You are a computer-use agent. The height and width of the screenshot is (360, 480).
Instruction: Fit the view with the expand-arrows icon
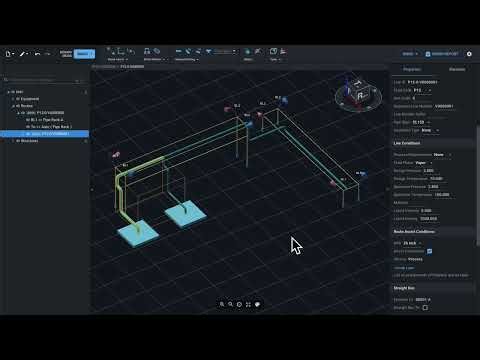click(x=248, y=304)
